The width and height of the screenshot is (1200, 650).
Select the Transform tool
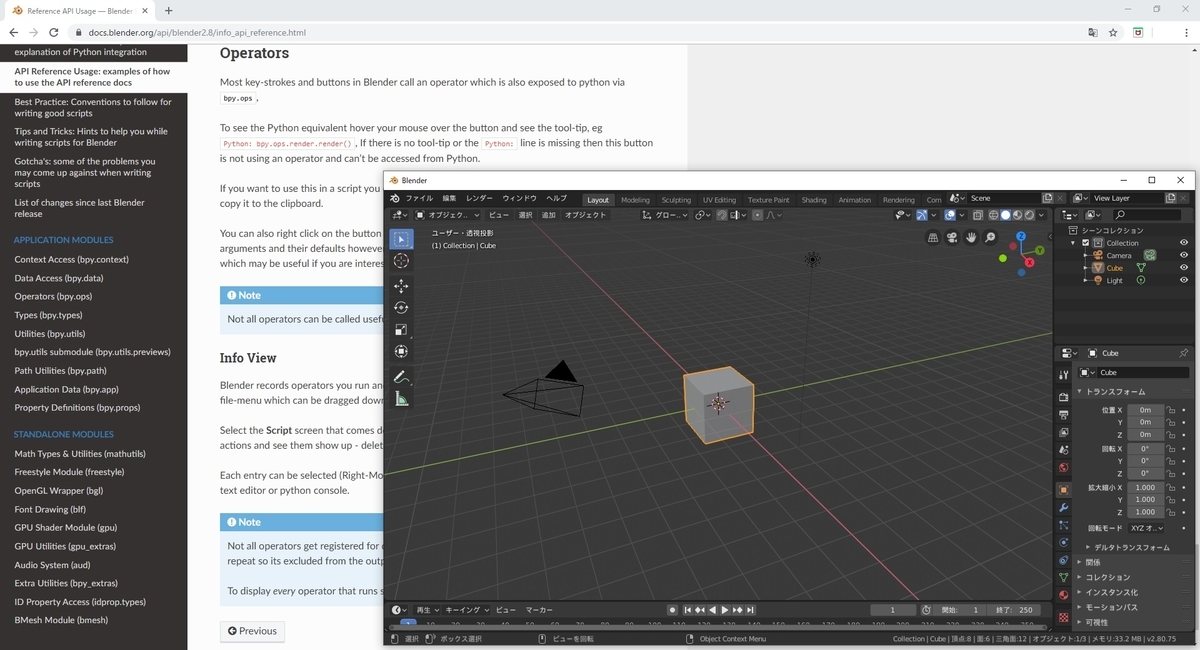coord(401,352)
